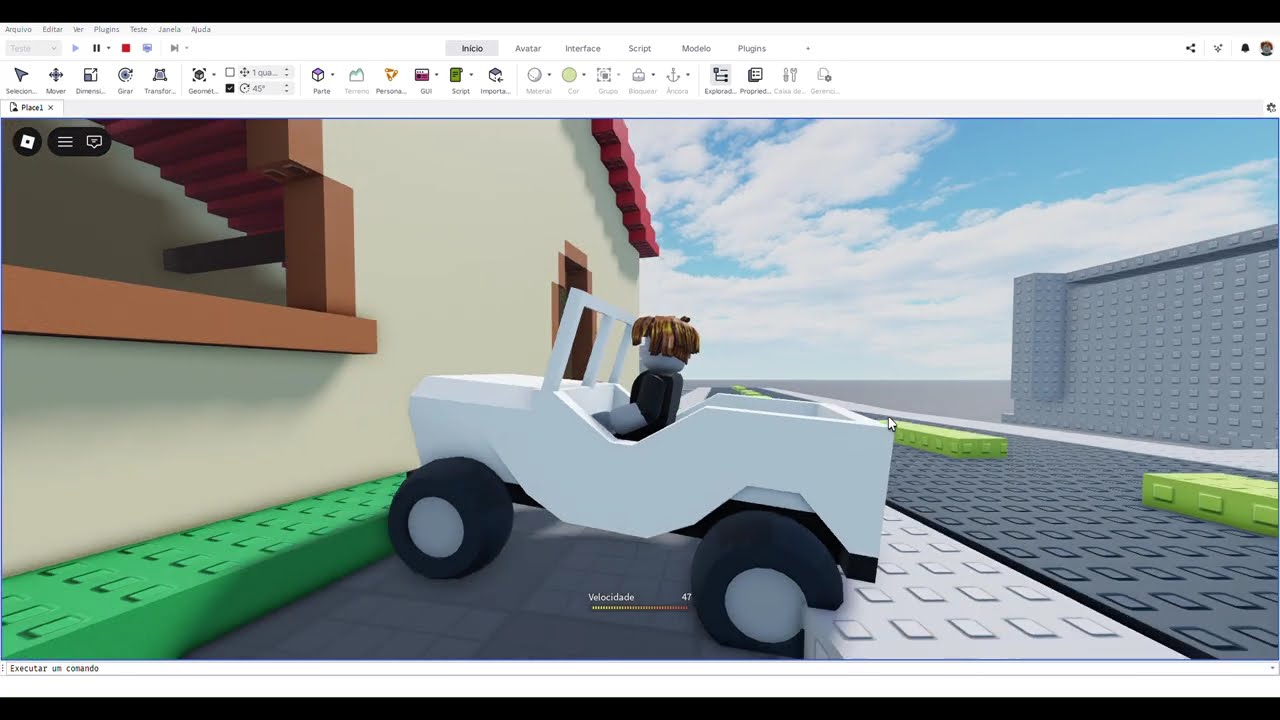The image size is (1280, 720).
Task: Open the in-game chat icon
Action: pyautogui.click(x=94, y=142)
